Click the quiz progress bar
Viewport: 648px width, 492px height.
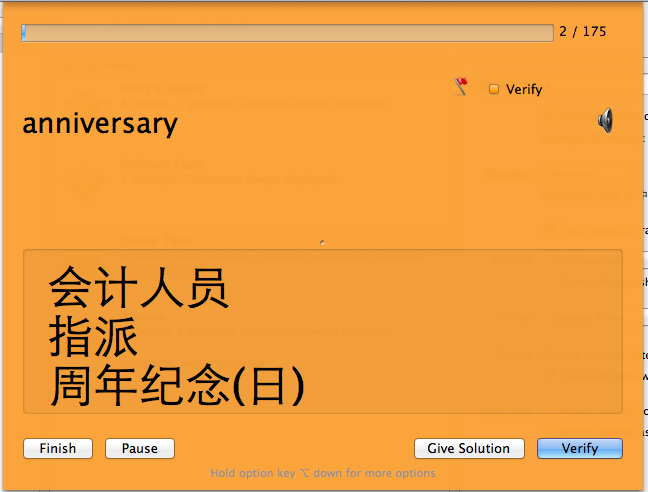point(288,33)
